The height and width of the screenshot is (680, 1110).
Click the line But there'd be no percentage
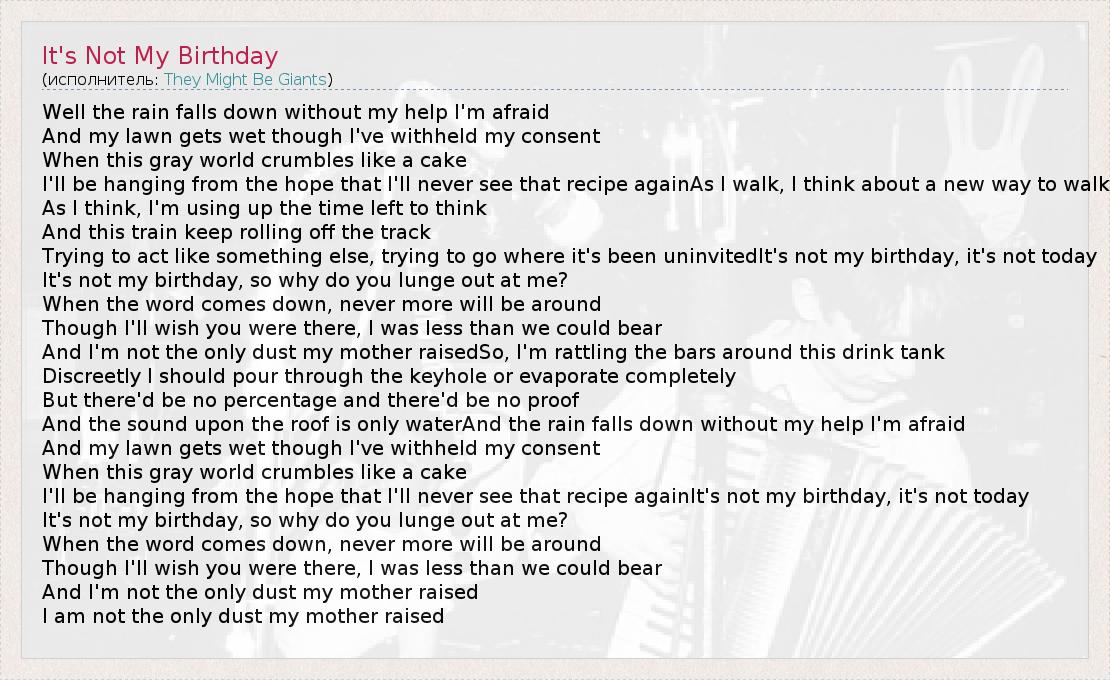coord(310,400)
